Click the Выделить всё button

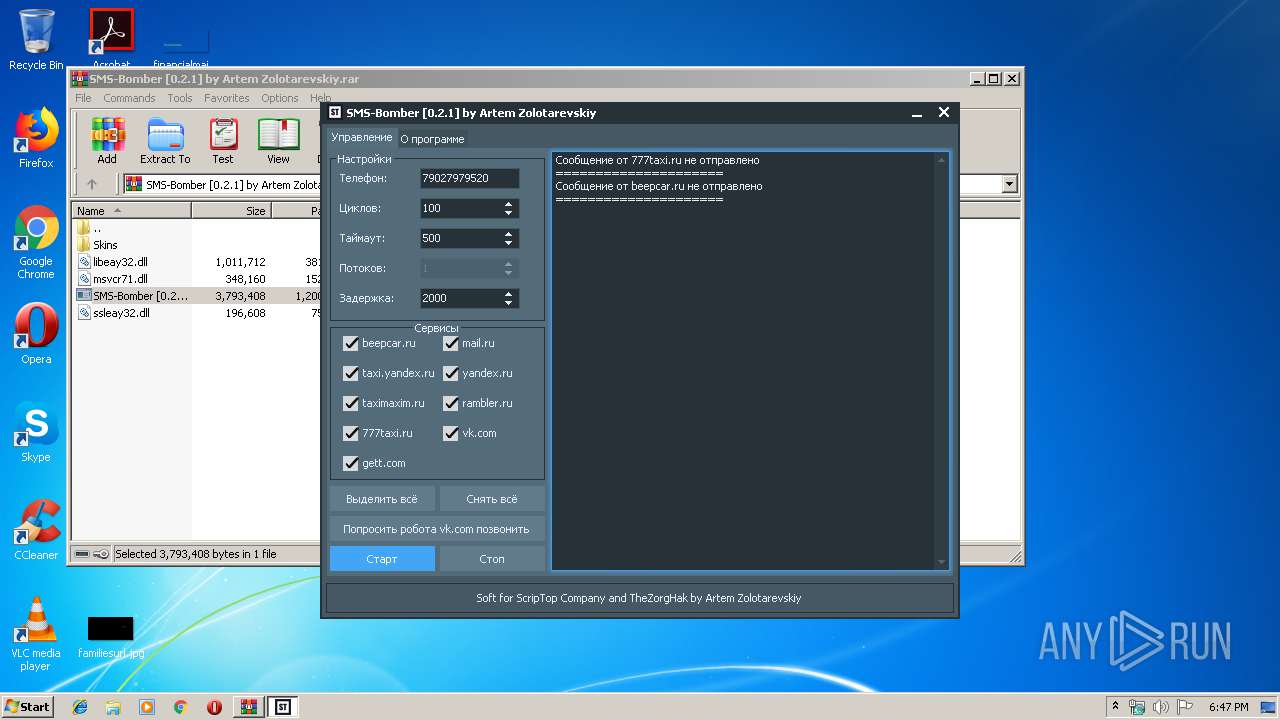point(382,499)
